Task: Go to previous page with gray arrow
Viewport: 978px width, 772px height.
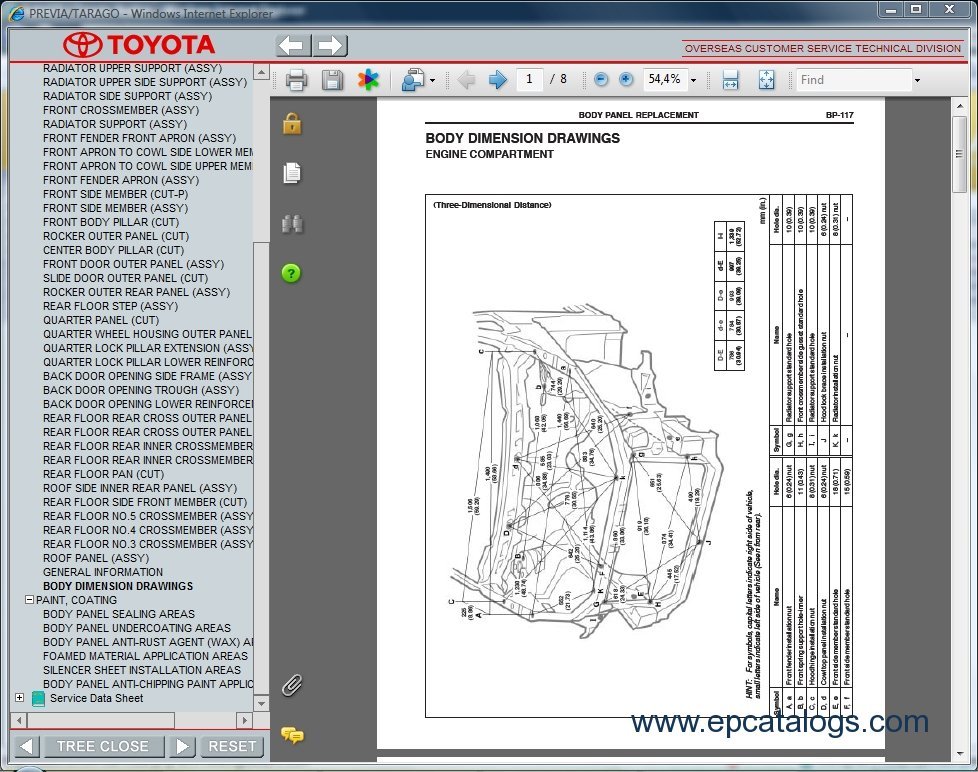Action: tap(465, 80)
